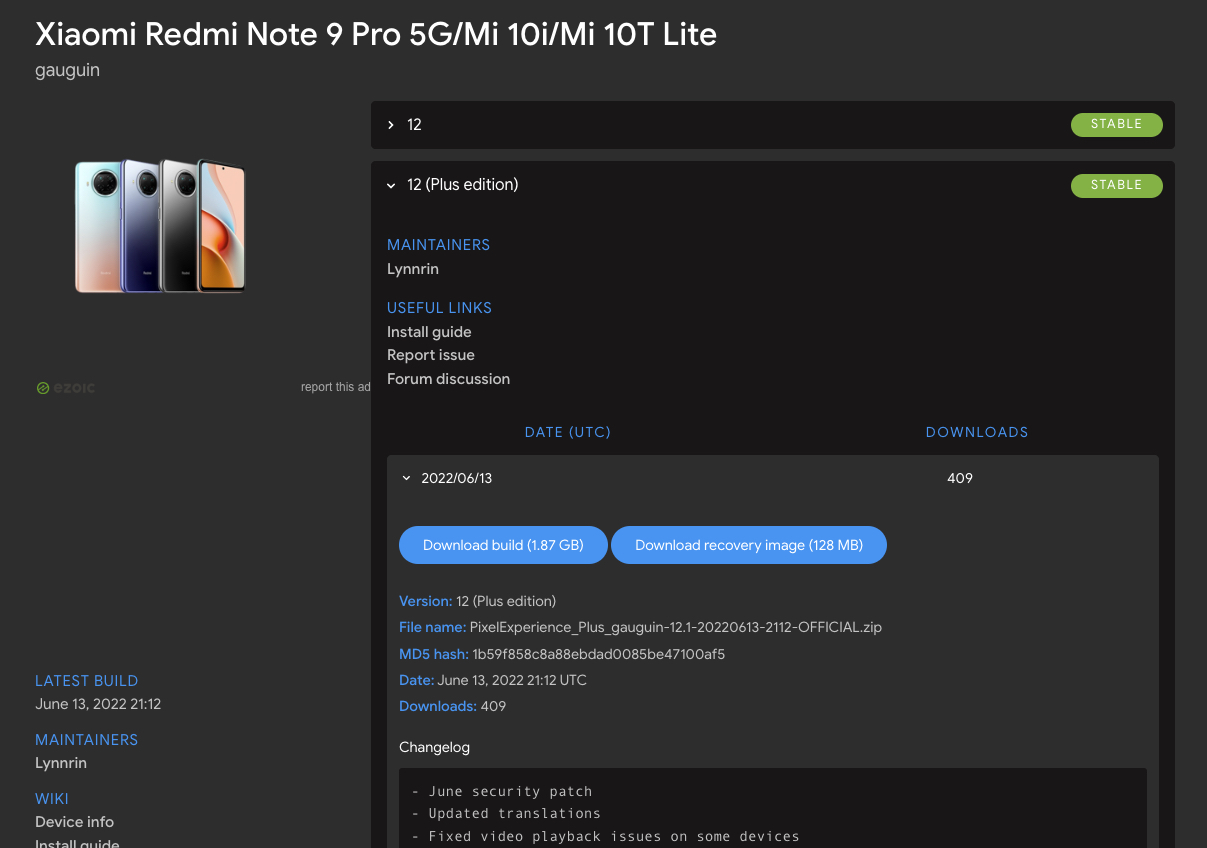Select the MD5 hash value text
Viewport: 1207px width, 848px height.
pyautogui.click(x=599, y=654)
